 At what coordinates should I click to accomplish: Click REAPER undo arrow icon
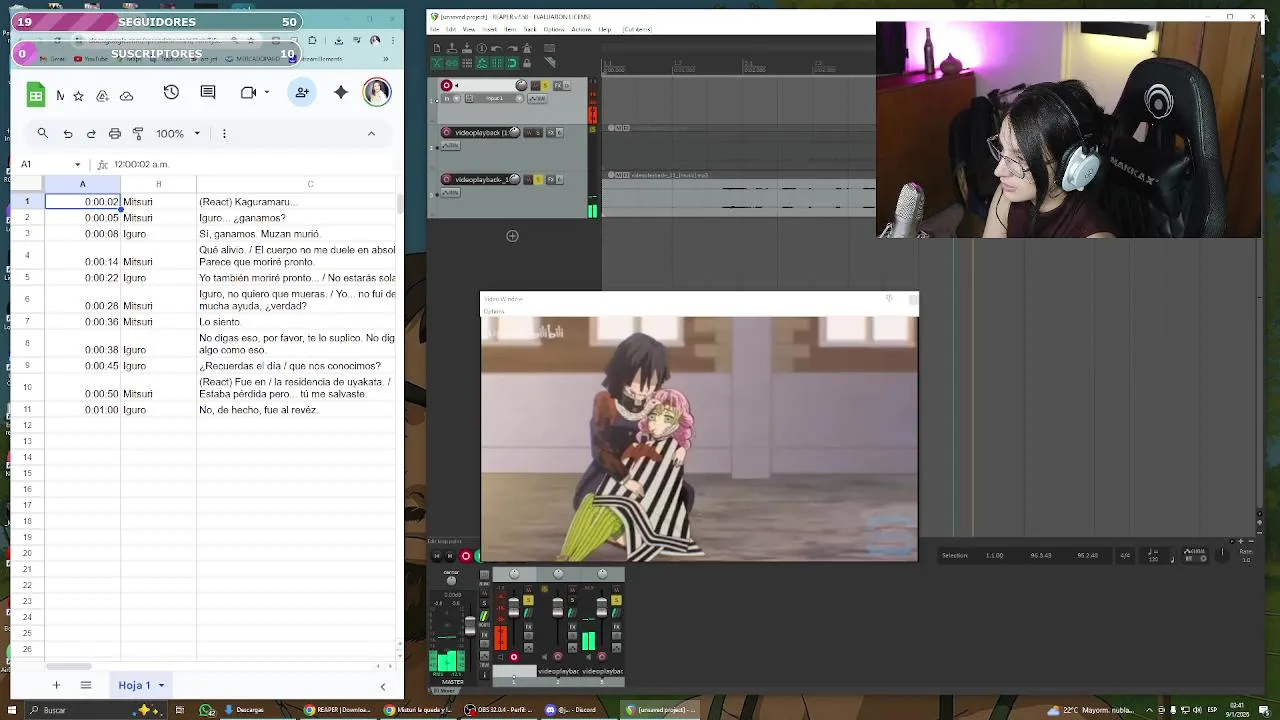pos(496,48)
